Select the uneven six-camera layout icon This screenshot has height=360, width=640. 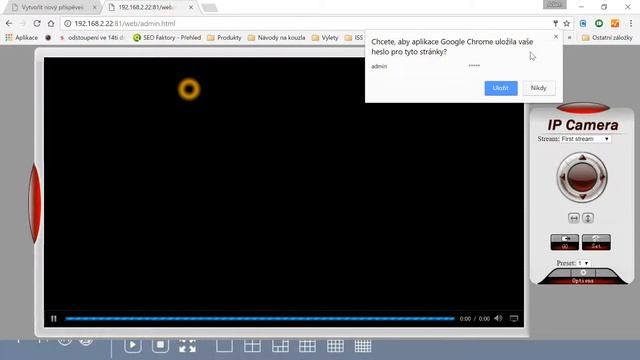pyautogui.click(x=280, y=346)
